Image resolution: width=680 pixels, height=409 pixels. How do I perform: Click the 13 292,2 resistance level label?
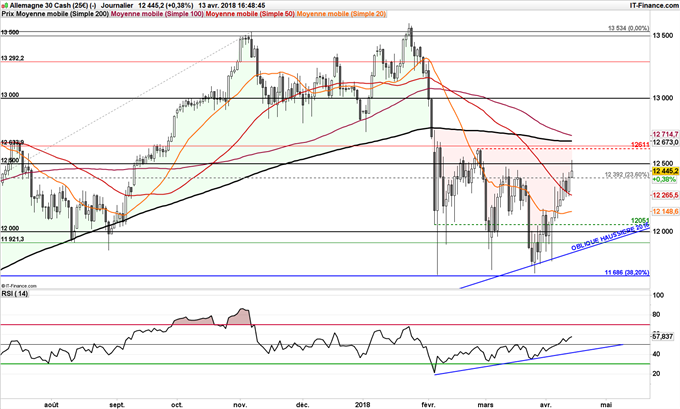(13, 58)
